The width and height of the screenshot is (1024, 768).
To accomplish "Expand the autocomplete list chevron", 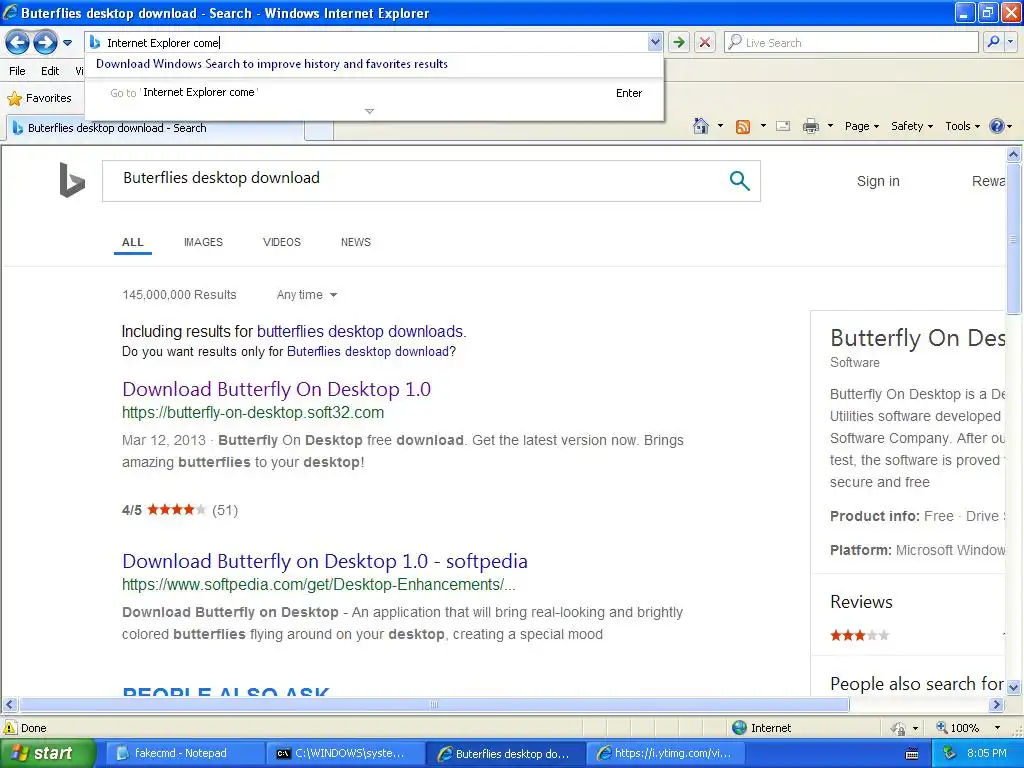I will [370, 111].
